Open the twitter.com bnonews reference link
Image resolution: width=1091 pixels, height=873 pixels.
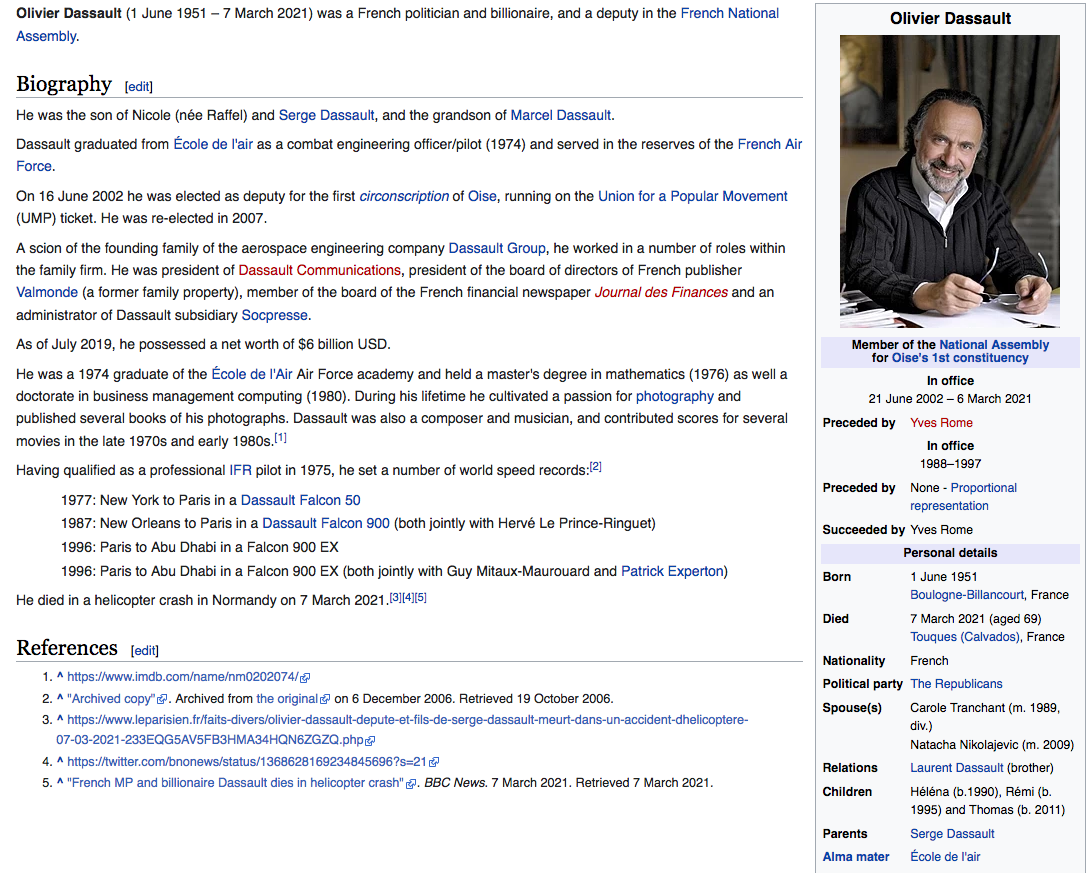(x=246, y=762)
